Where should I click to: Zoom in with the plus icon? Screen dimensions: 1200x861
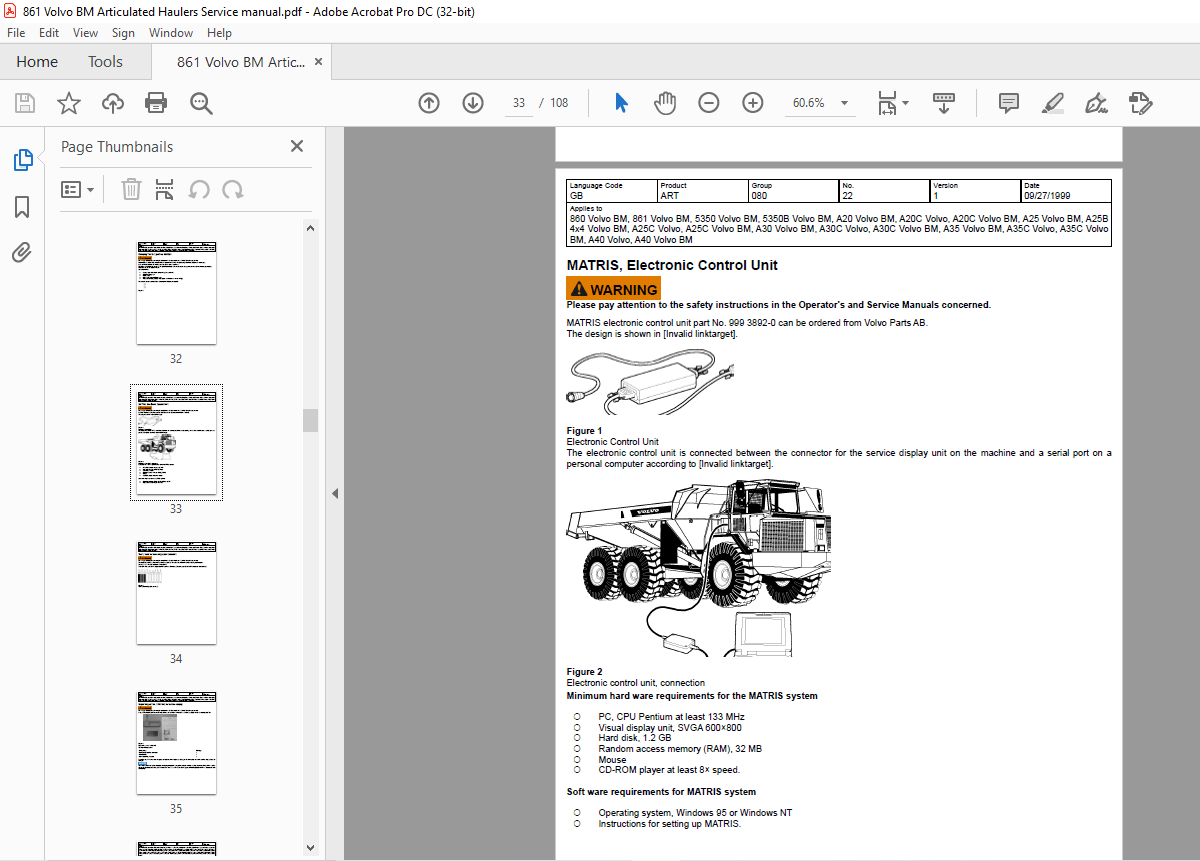[x=753, y=103]
